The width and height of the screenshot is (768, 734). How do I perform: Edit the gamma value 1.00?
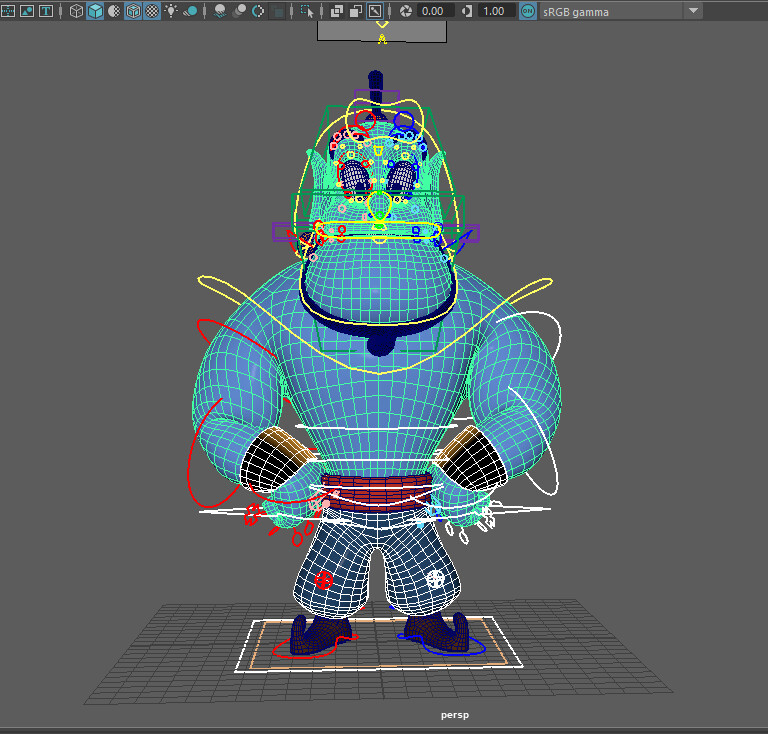pos(496,11)
